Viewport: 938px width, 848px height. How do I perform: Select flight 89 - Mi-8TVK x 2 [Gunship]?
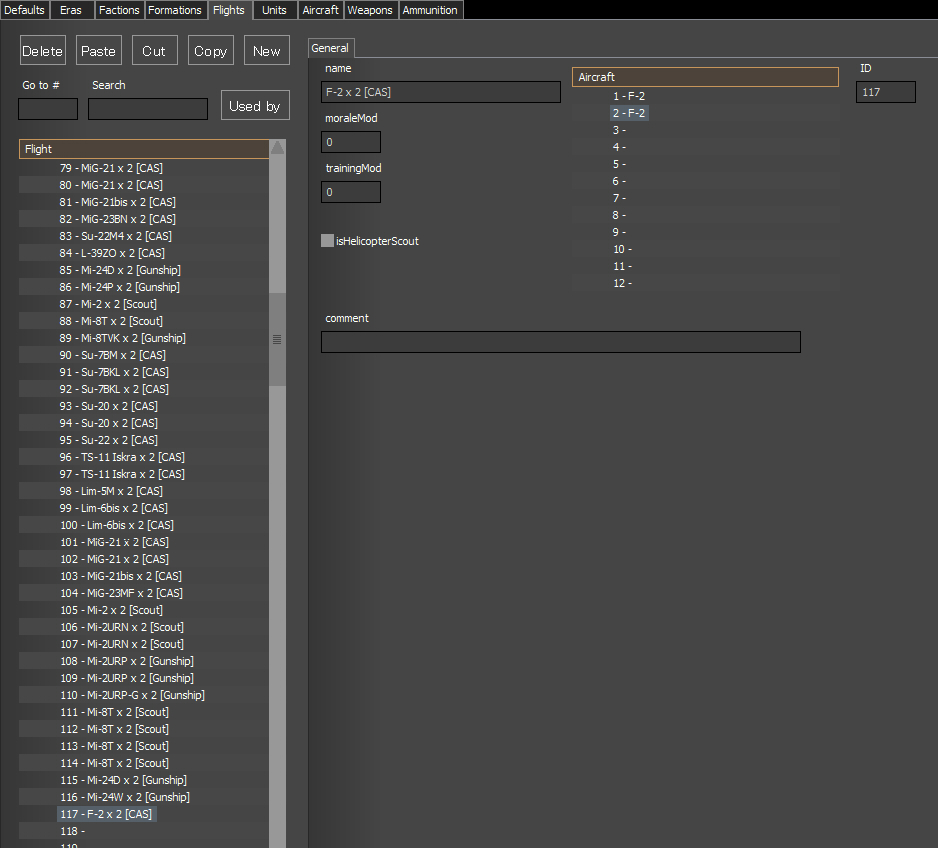(x=122, y=338)
